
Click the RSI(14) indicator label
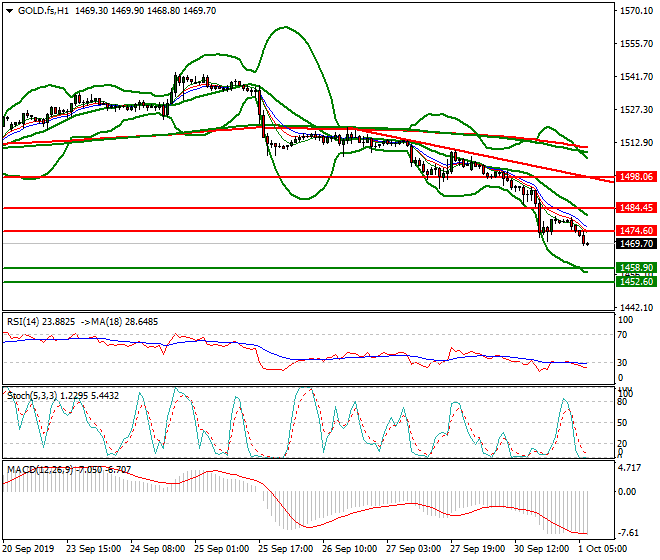click(25, 322)
